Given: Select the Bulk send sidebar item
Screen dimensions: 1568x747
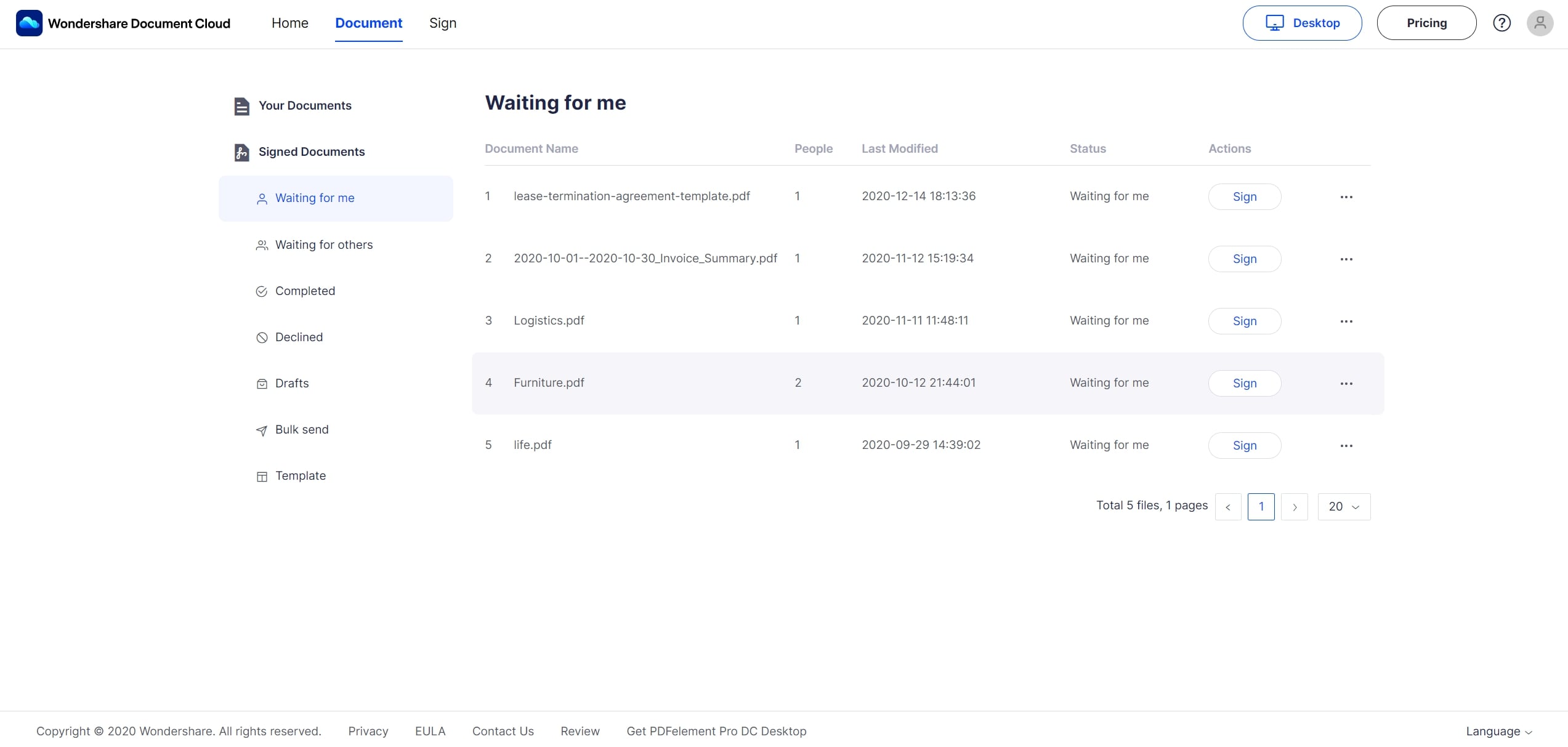Looking at the screenshot, I should point(301,429).
